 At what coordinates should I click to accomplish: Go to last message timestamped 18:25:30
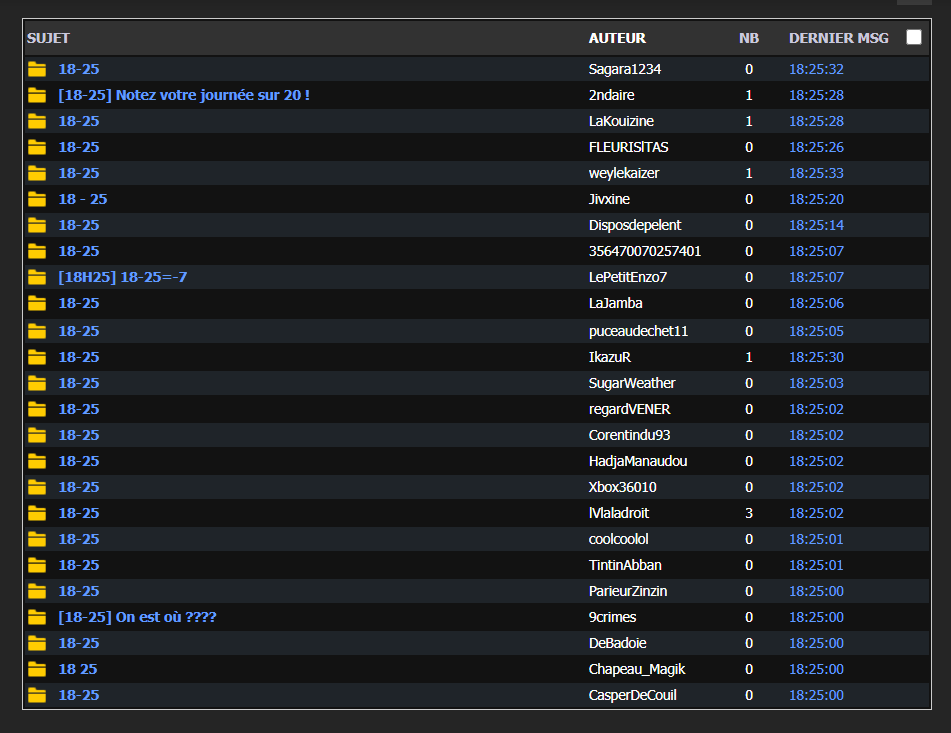pos(816,357)
